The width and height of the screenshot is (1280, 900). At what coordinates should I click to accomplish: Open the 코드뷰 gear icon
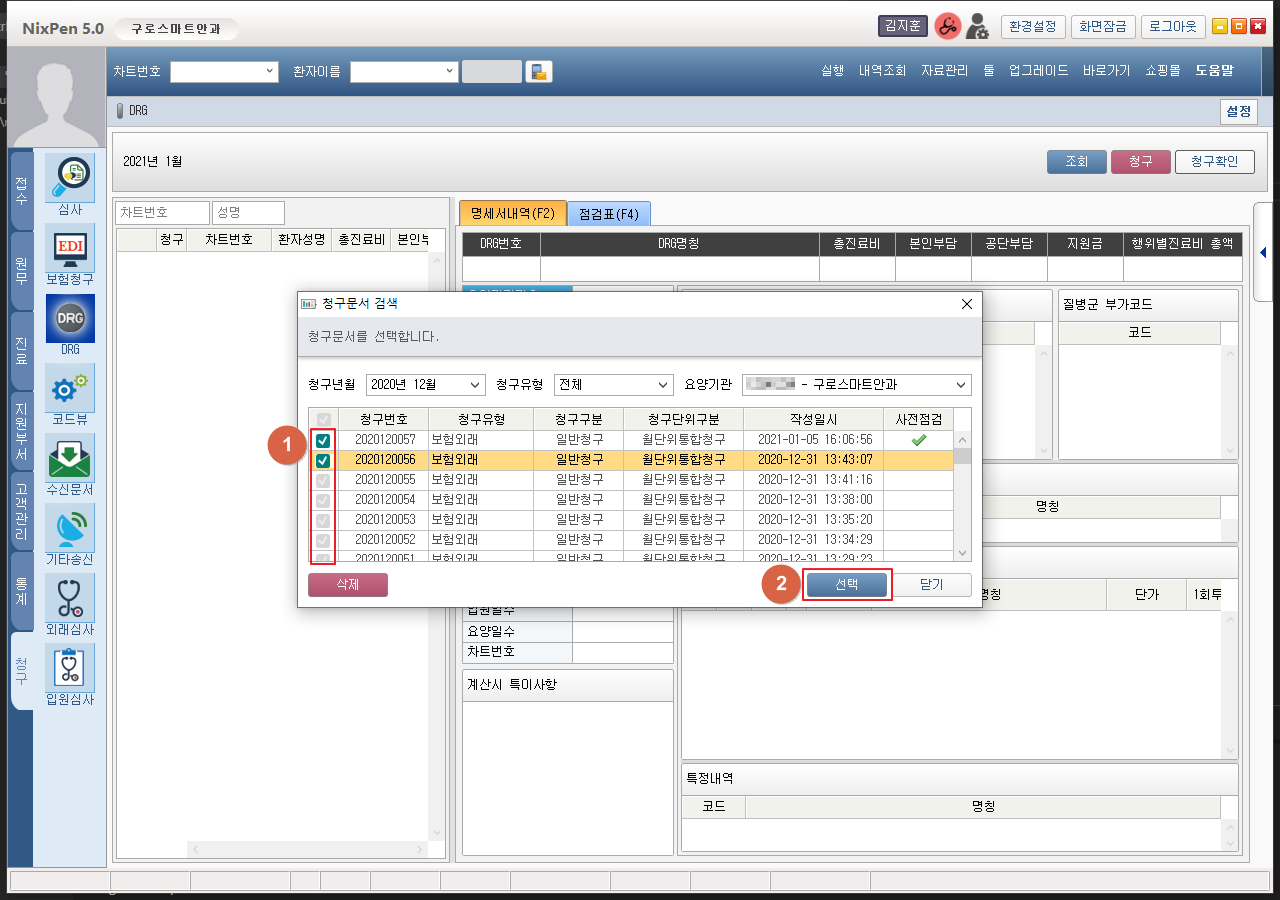[70, 389]
